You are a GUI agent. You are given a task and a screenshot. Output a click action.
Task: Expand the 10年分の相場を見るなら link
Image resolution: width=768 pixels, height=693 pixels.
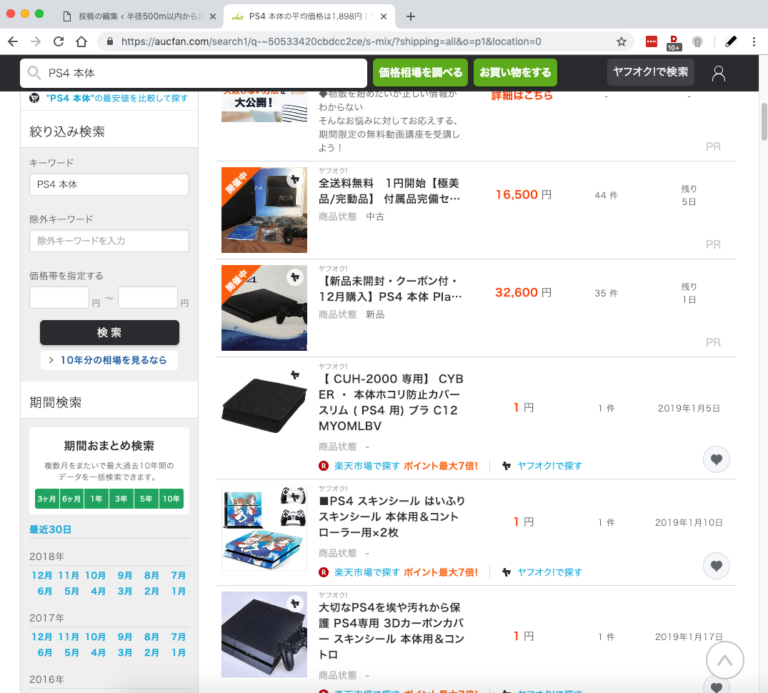coord(109,360)
